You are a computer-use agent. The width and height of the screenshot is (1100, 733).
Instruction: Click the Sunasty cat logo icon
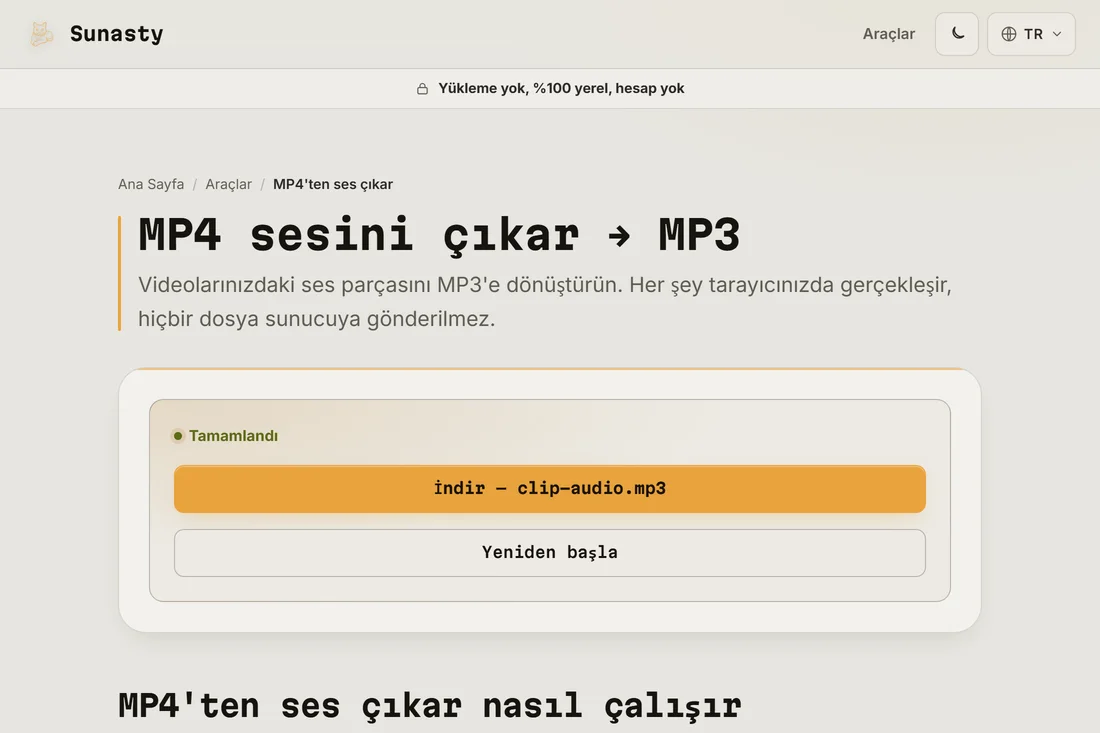point(41,34)
